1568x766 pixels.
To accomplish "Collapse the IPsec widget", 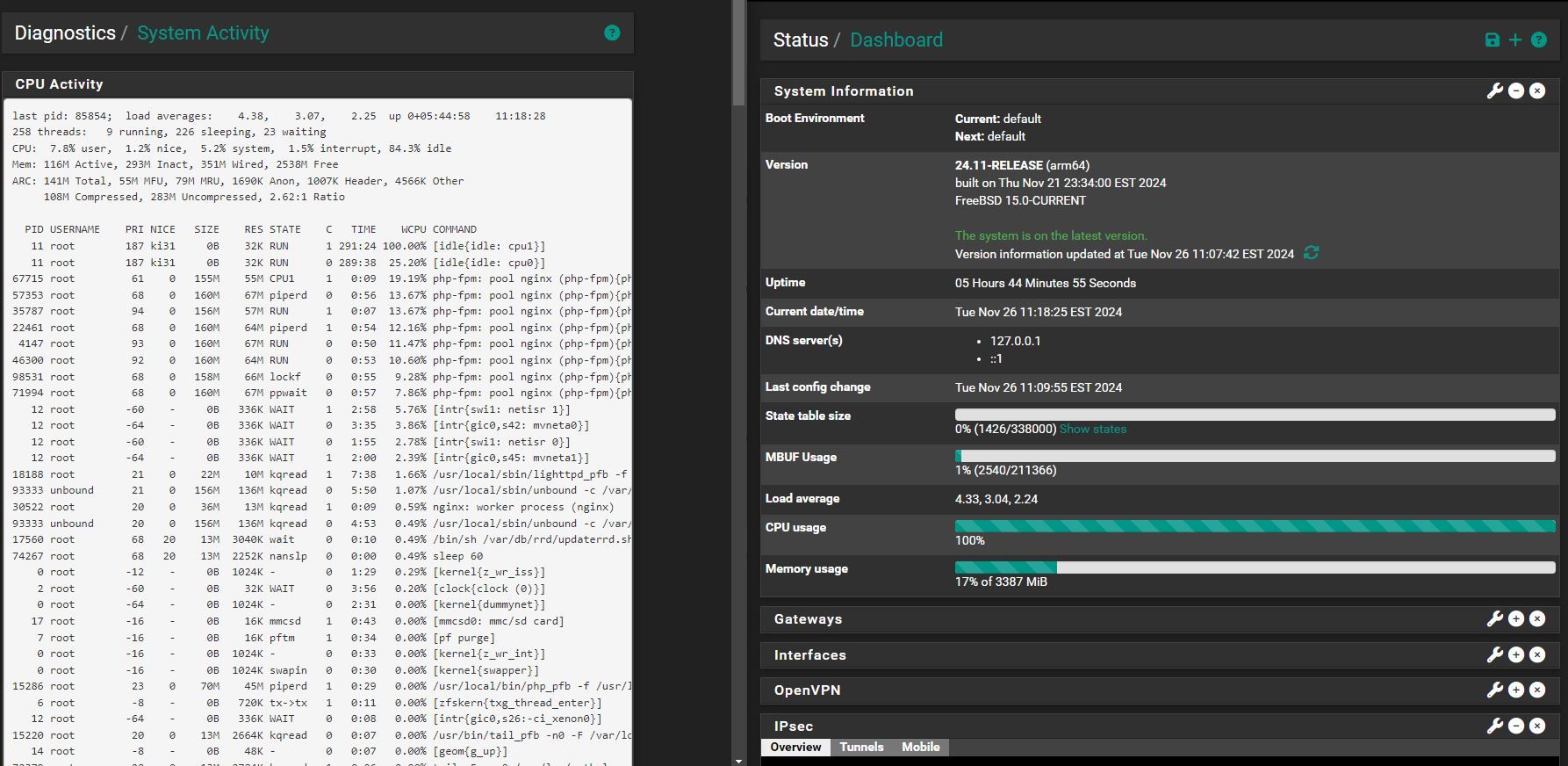I will coord(1516,726).
